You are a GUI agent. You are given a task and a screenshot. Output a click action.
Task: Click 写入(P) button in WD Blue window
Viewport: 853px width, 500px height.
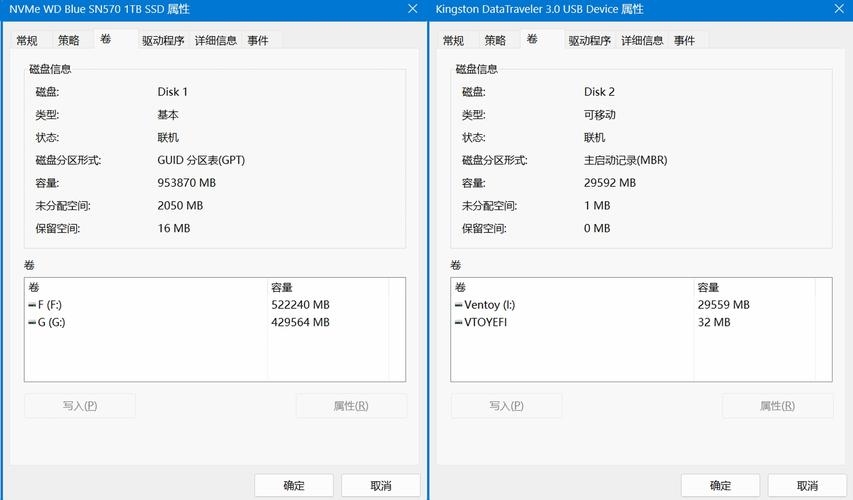tap(80, 406)
